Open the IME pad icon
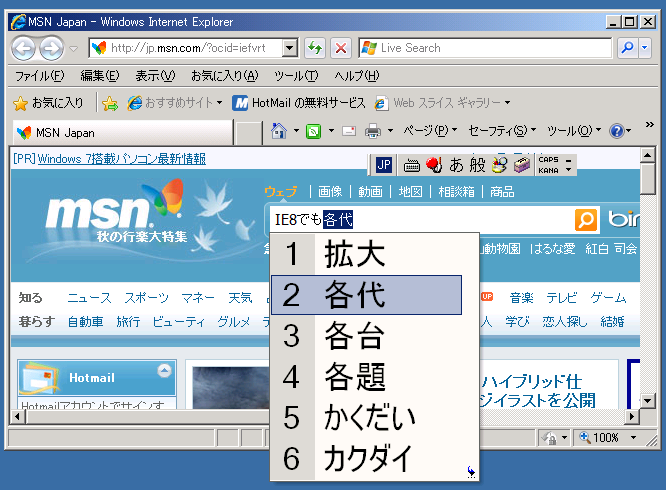This screenshot has height=490, width=666. point(500,165)
